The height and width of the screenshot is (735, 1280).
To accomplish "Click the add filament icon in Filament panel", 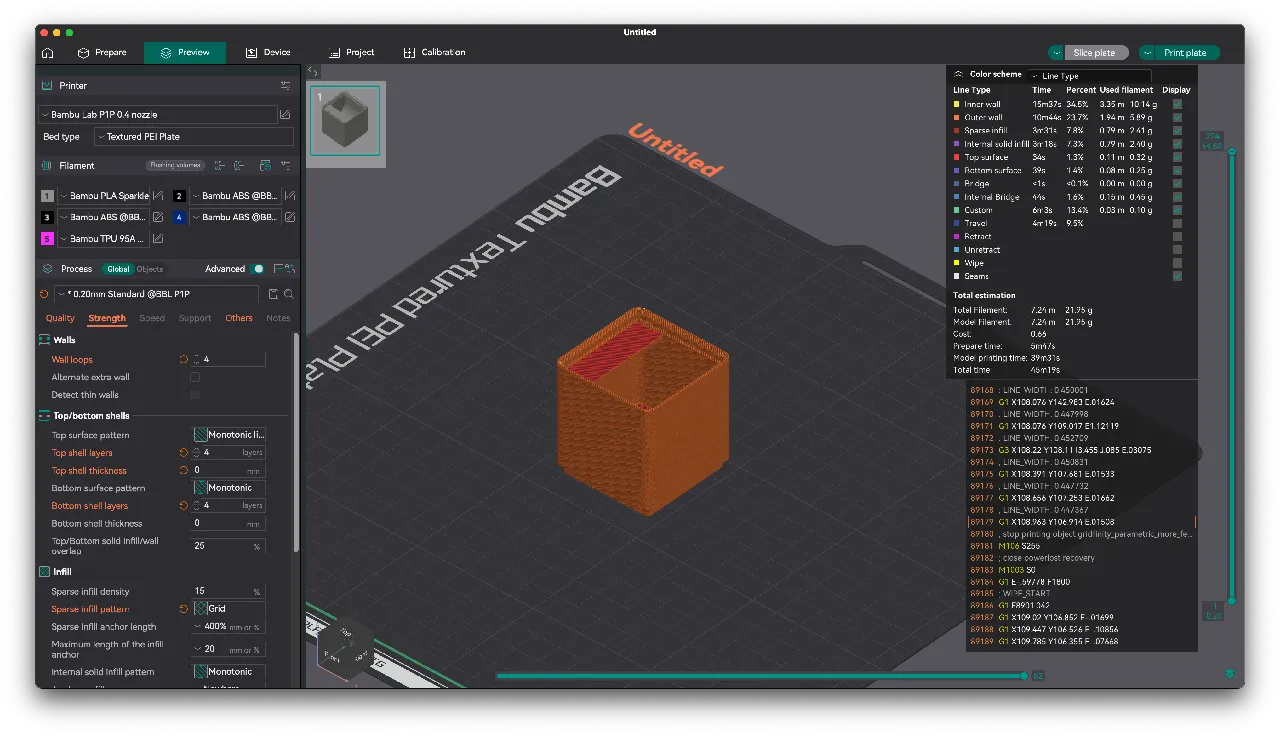I will tap(220, 166).
